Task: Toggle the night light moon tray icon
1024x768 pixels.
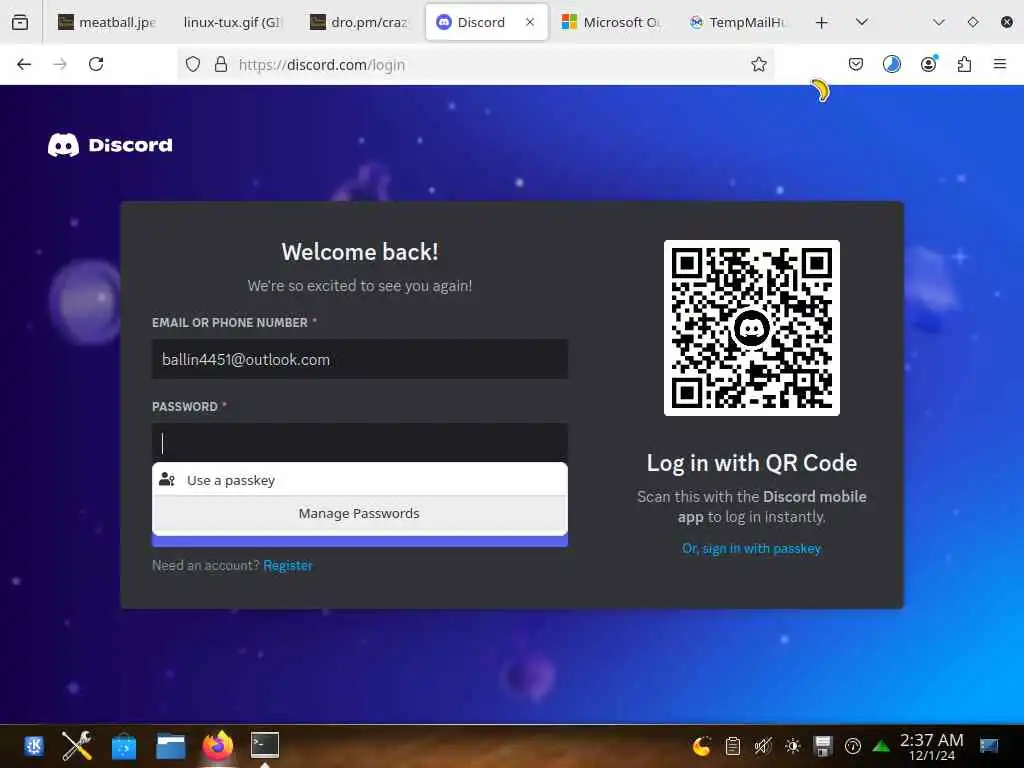Action: point(701,746)
